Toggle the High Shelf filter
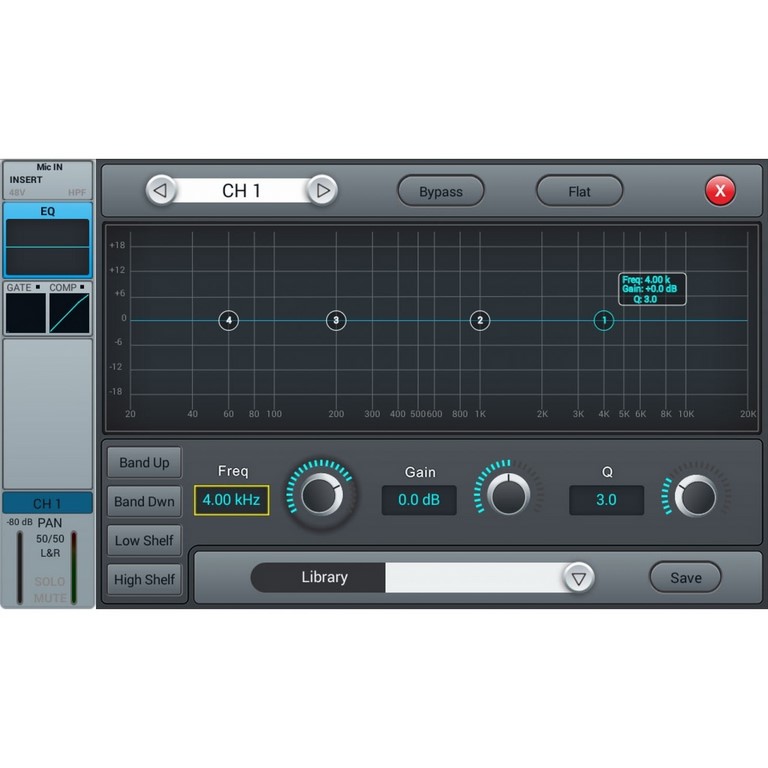 tap(144, 580)
